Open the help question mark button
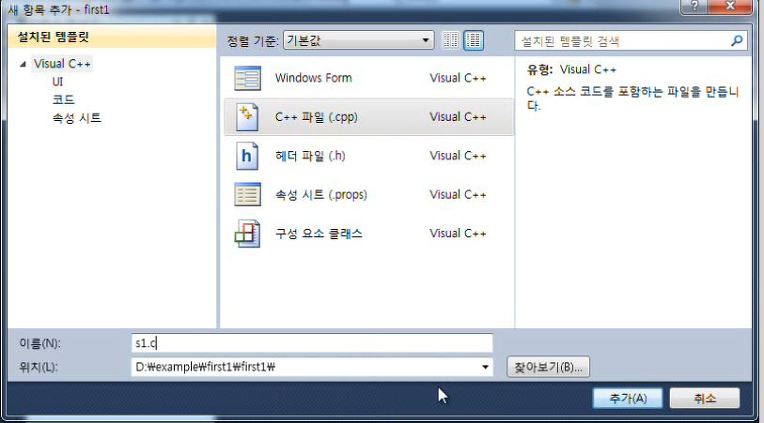 pos(694,6)
